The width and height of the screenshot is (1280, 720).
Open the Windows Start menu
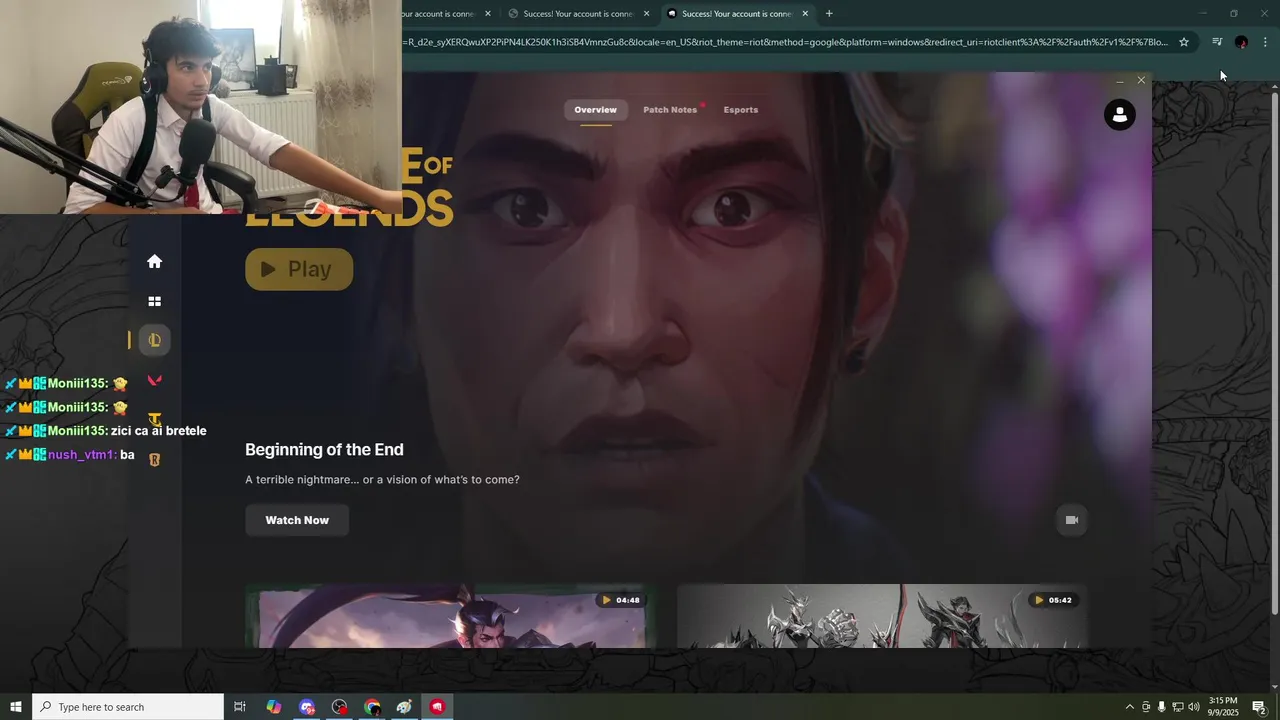(16, 707)
